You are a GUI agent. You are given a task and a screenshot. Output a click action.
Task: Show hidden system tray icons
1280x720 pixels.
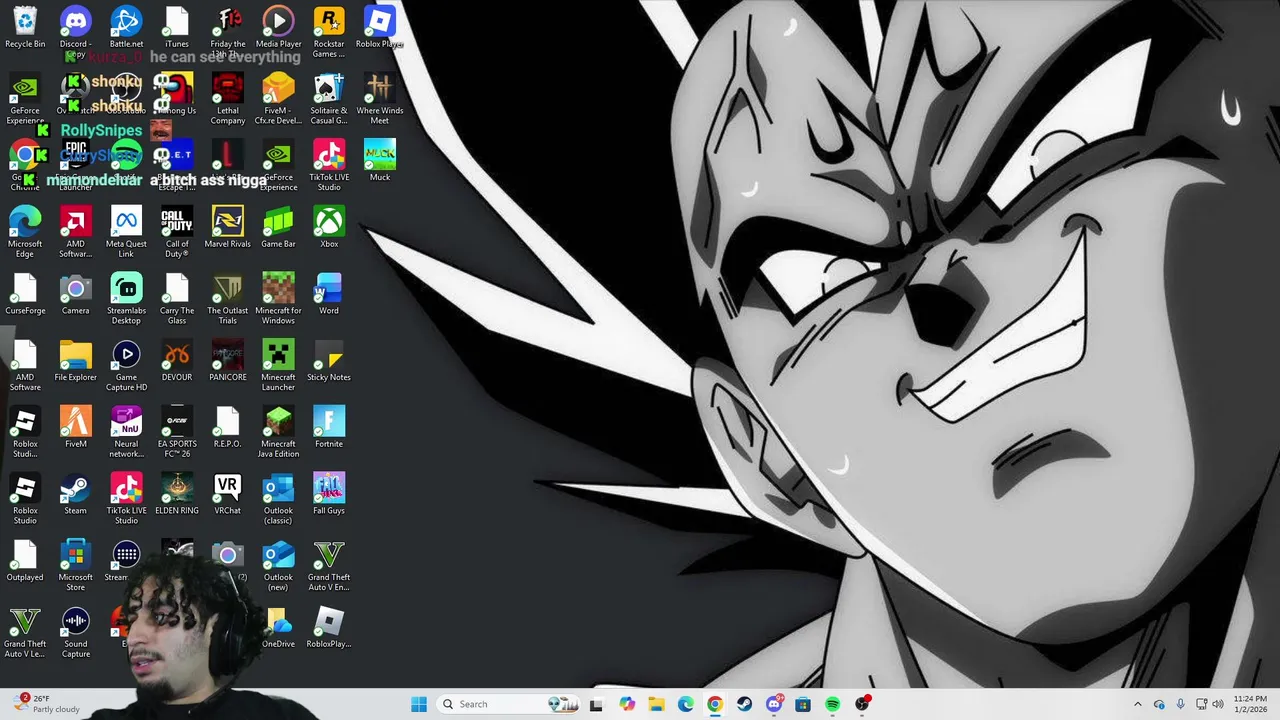[x=1137, y=704]
